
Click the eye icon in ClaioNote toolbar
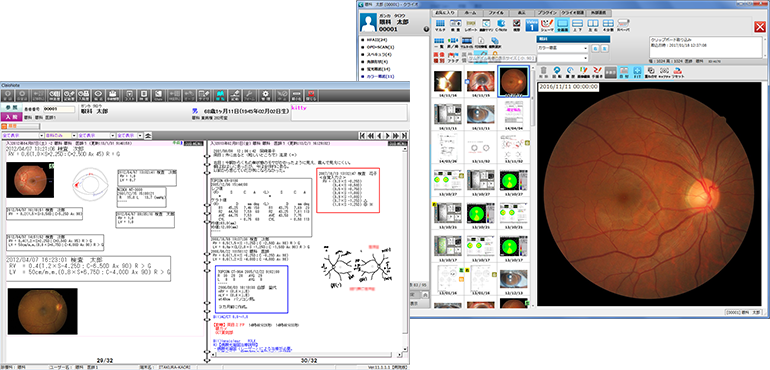[x=99, y=95]
